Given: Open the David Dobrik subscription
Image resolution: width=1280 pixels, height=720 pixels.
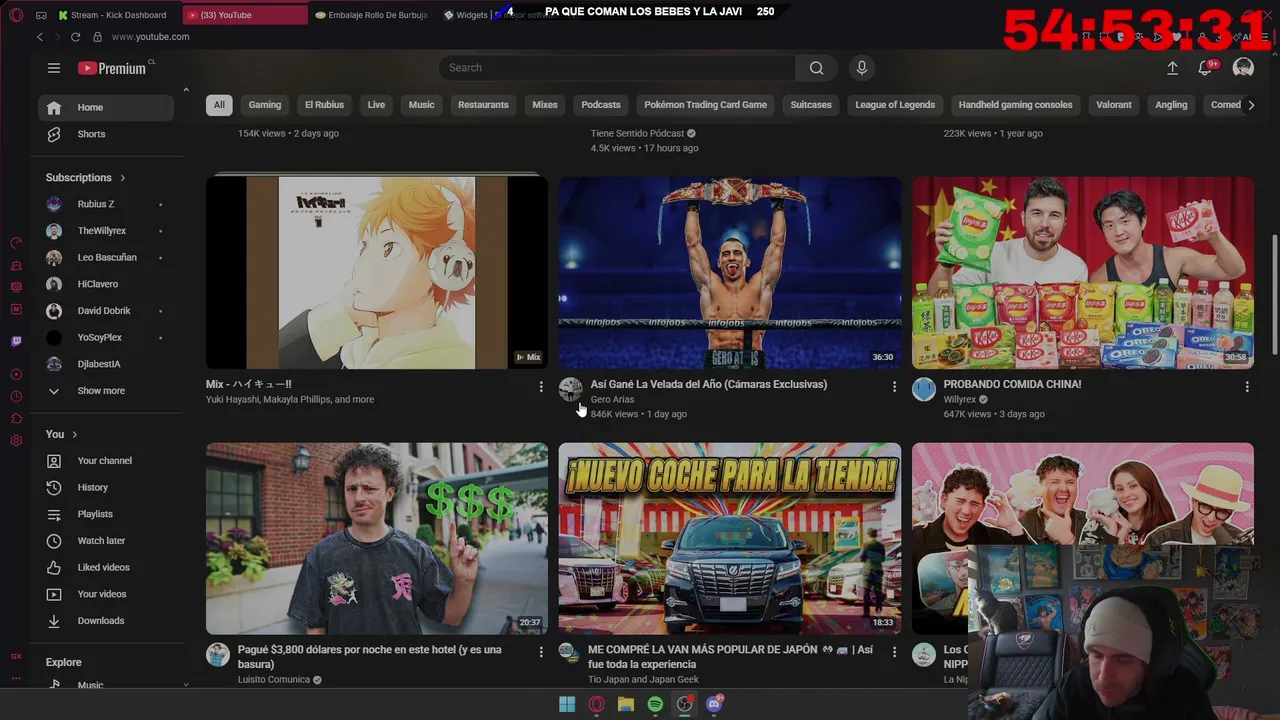Looking at the screenshot, I should pos(106,311).
